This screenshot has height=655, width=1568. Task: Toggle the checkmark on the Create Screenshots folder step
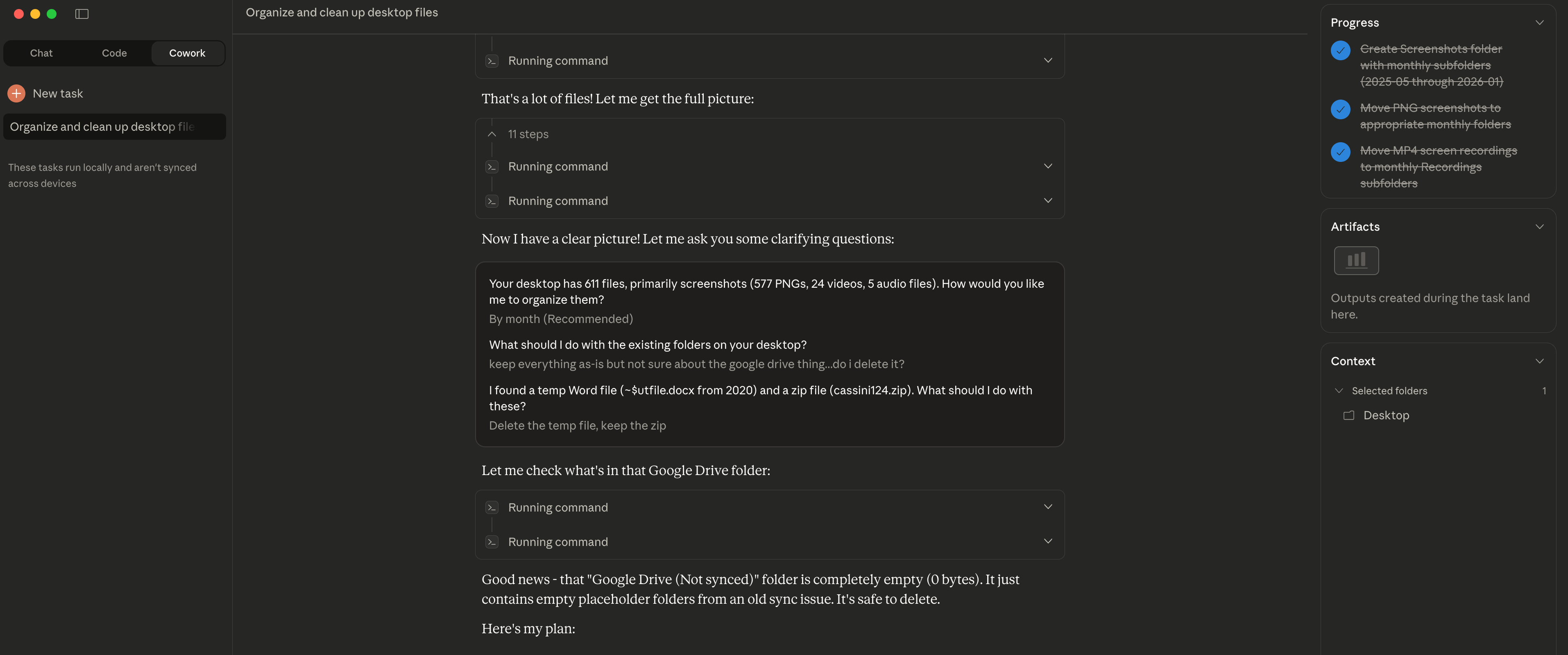[1340, 50]
